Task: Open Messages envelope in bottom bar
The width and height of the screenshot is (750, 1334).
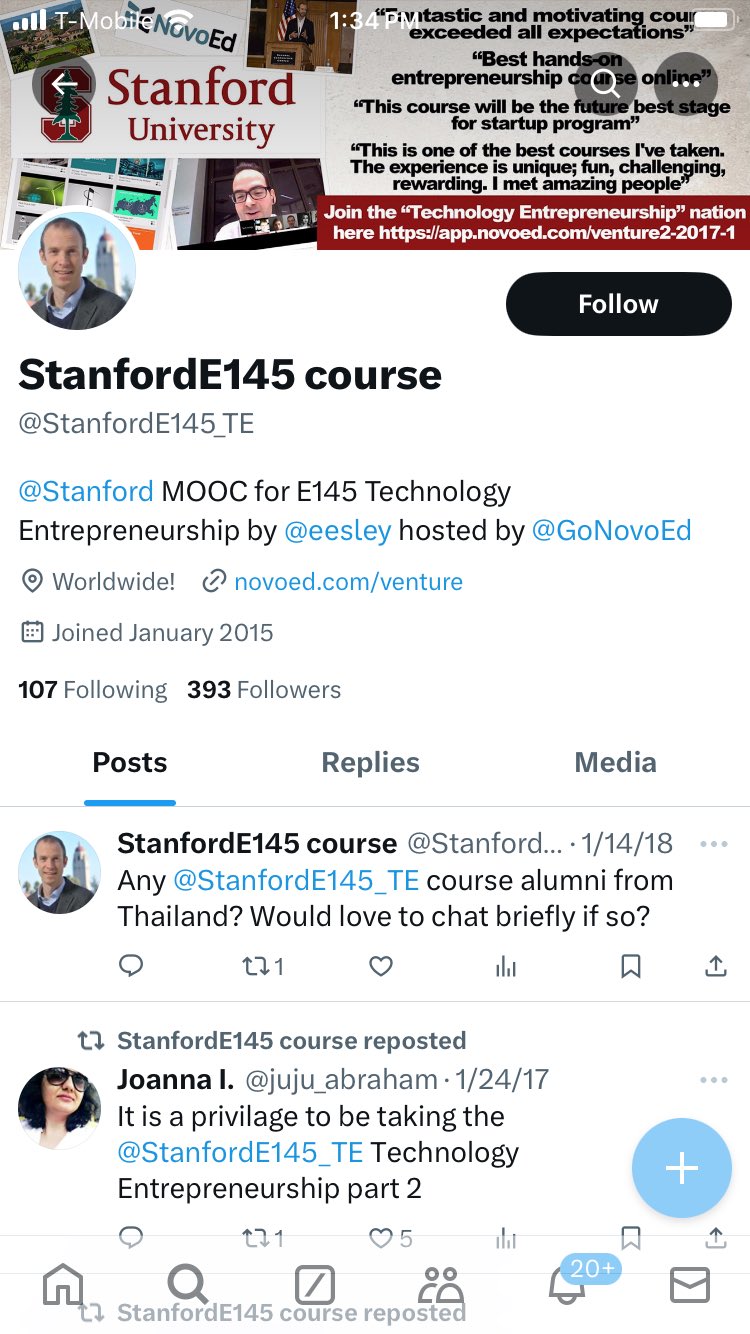Action: pyautogui.click(x=689, y=1285)
